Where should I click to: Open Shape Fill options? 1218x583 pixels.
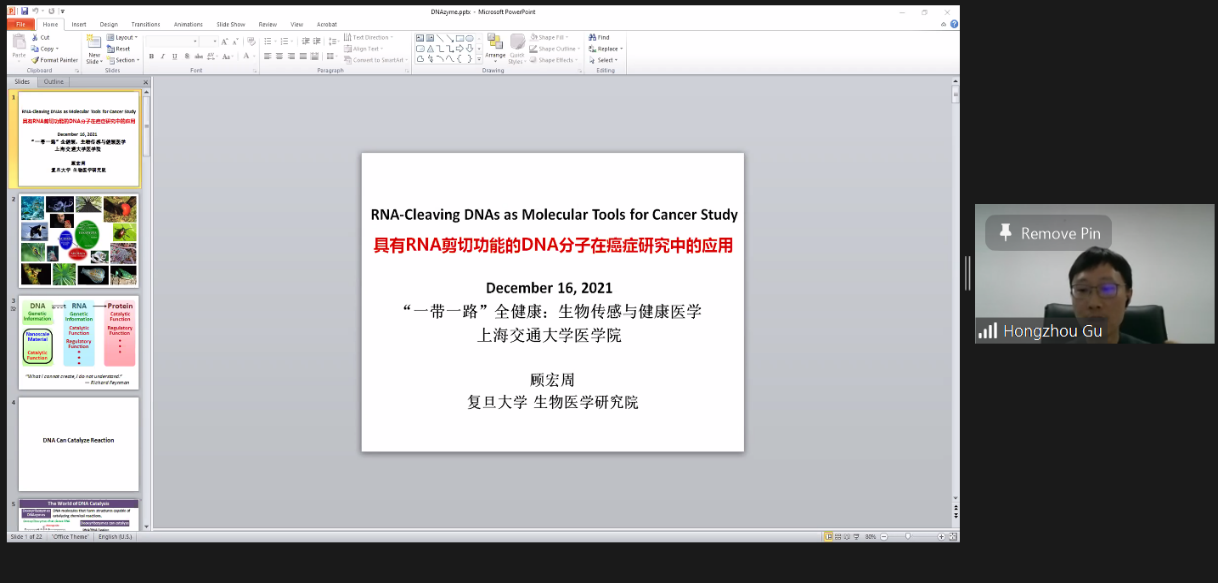[551, 37]
